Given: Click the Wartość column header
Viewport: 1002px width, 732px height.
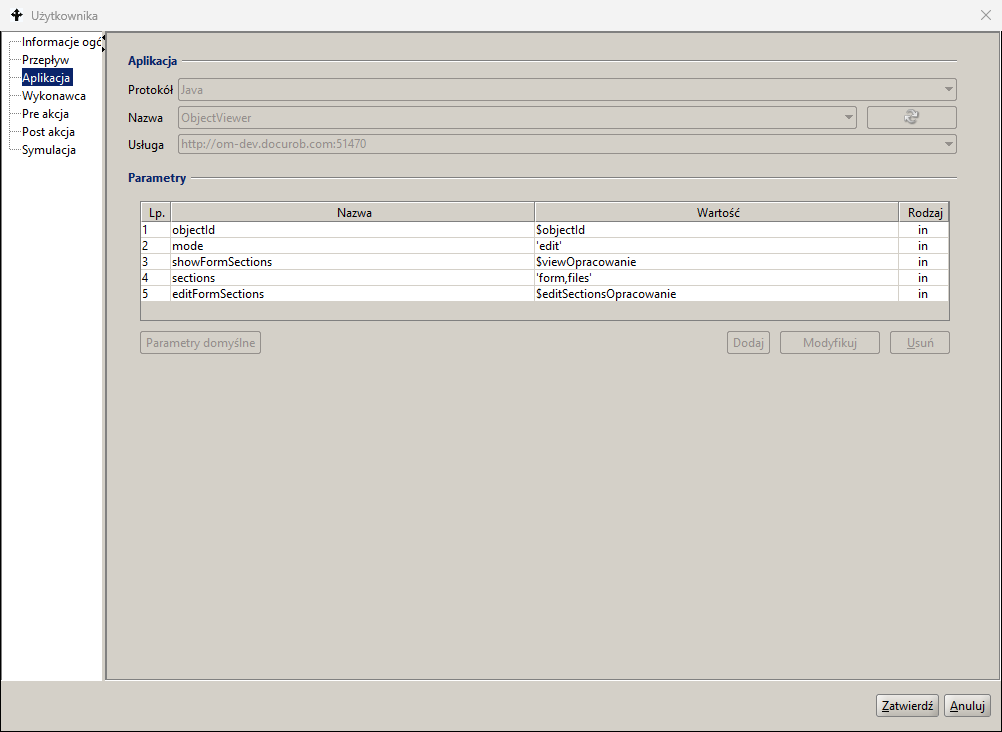Looking at the screenshot, I should 716,212.
